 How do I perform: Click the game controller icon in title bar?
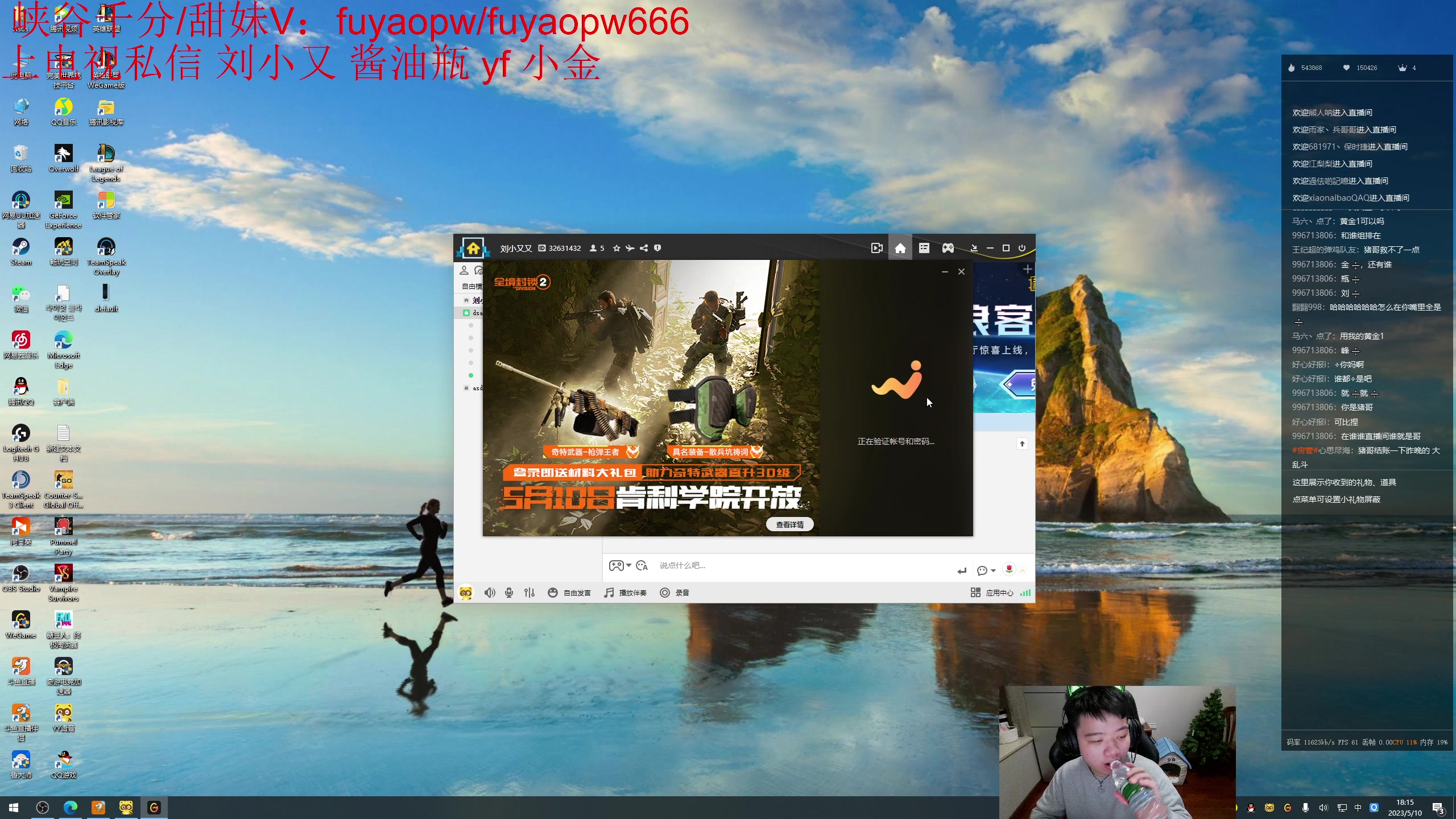(x=948, y=248)
